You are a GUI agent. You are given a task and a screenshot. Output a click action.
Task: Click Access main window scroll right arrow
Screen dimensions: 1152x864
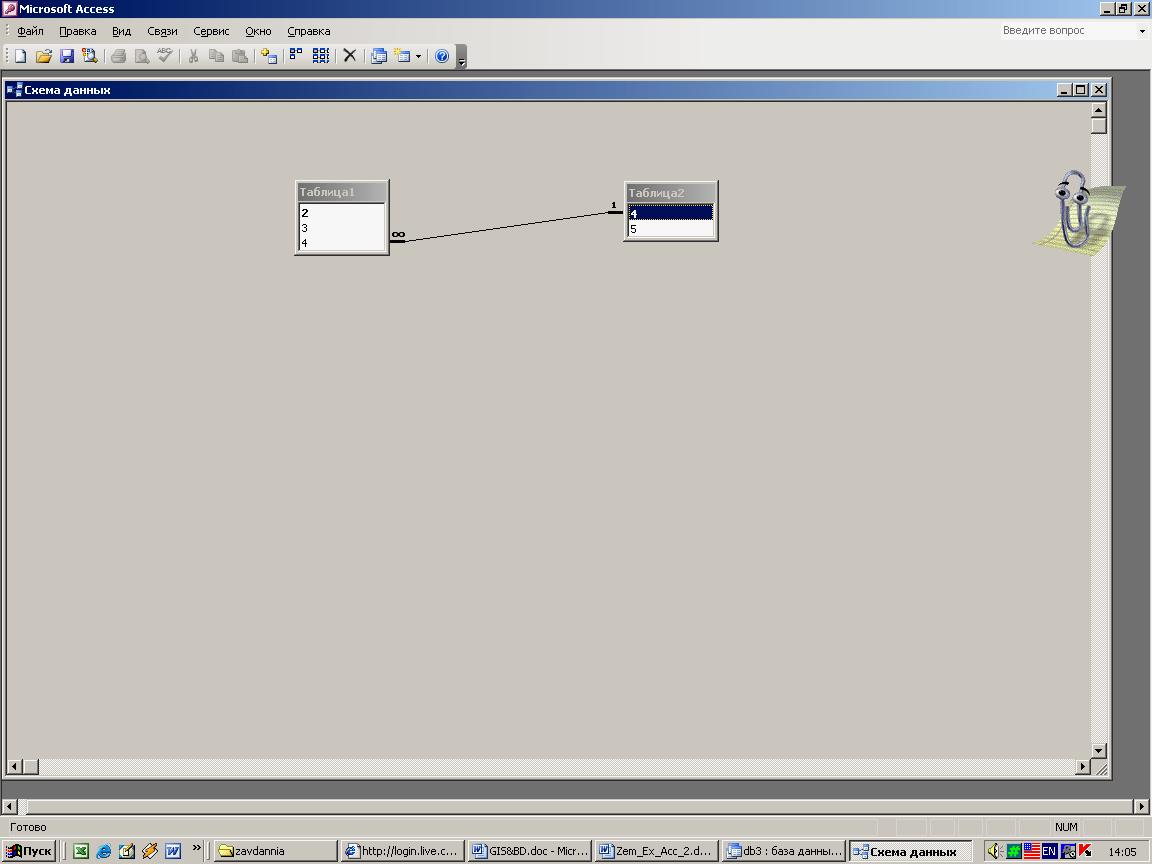[1142, 807]
